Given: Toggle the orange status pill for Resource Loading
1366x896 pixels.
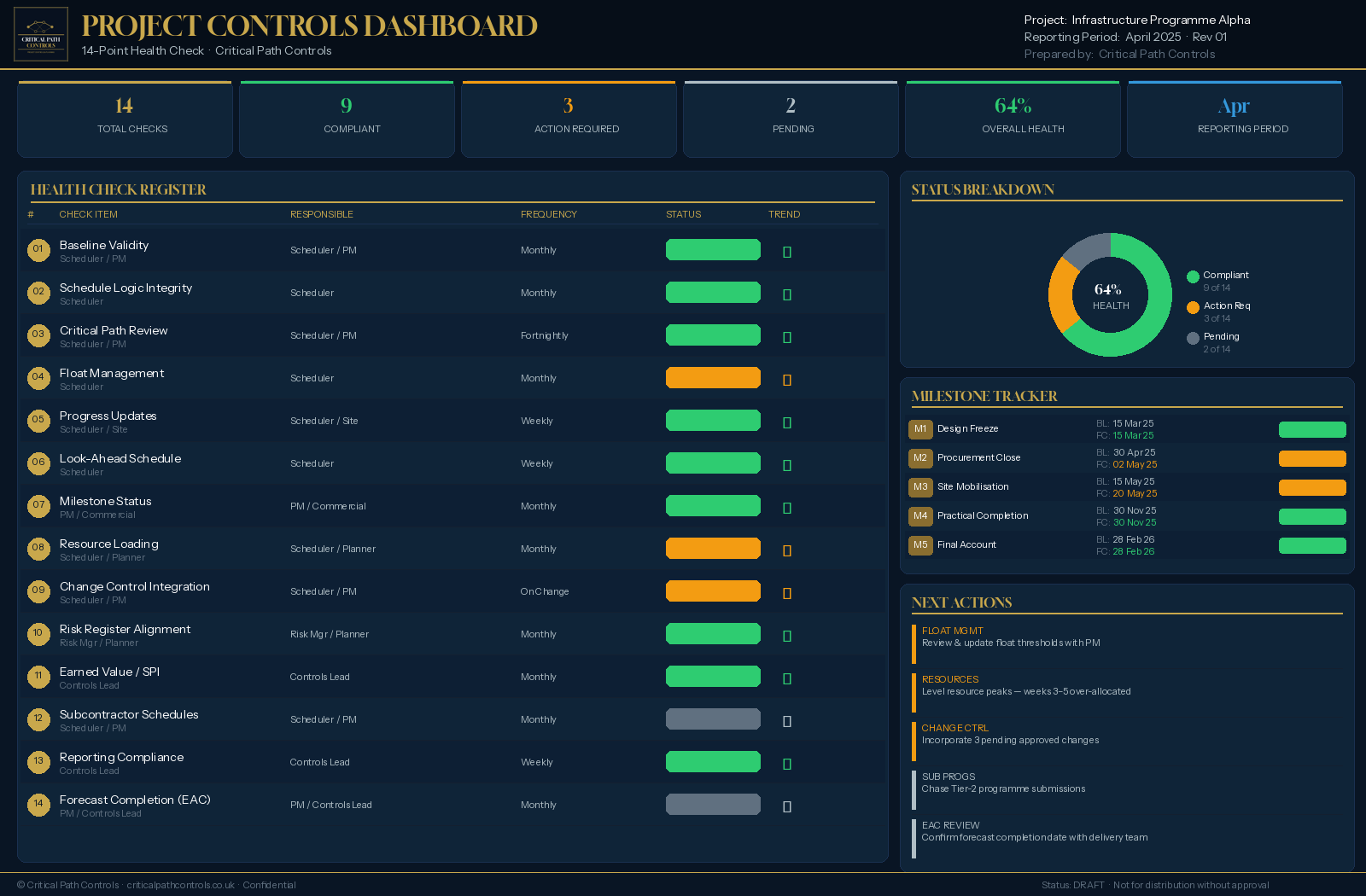Looking at the screenshot, I should 713,548.
